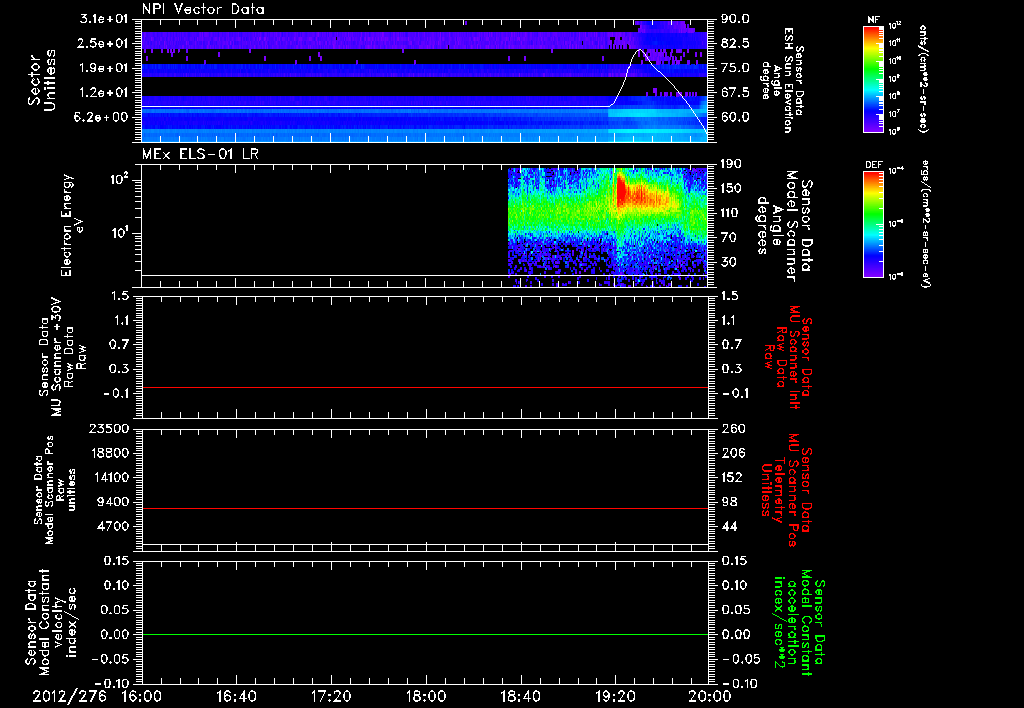Viewport: 1024px width, 708px height.
Task: Click the red 'MU Scanner Inh Raw Data' label
Action: 788,357
